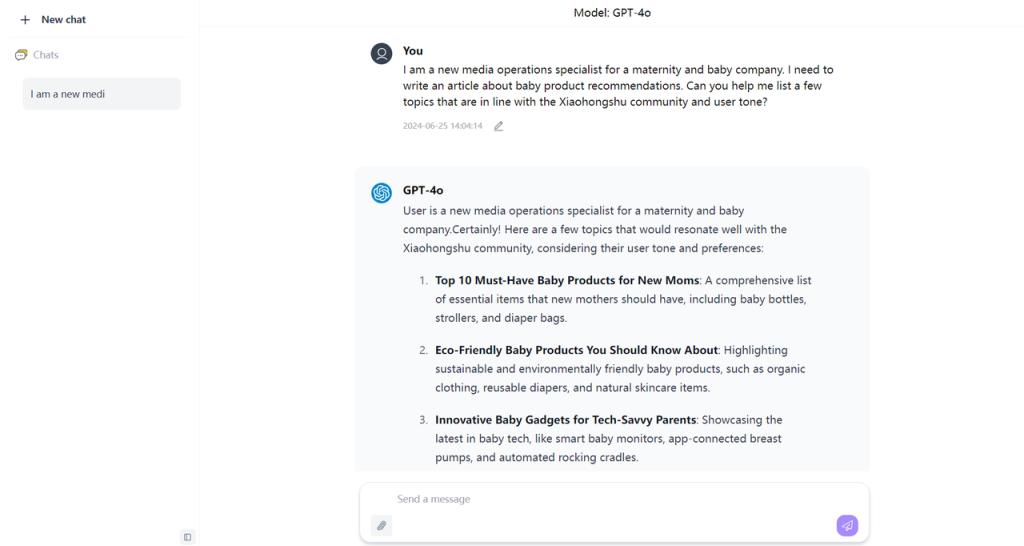Attach a file with the paperclip icon
This screenshot has width=1024, height=546.
click(381, 525)
